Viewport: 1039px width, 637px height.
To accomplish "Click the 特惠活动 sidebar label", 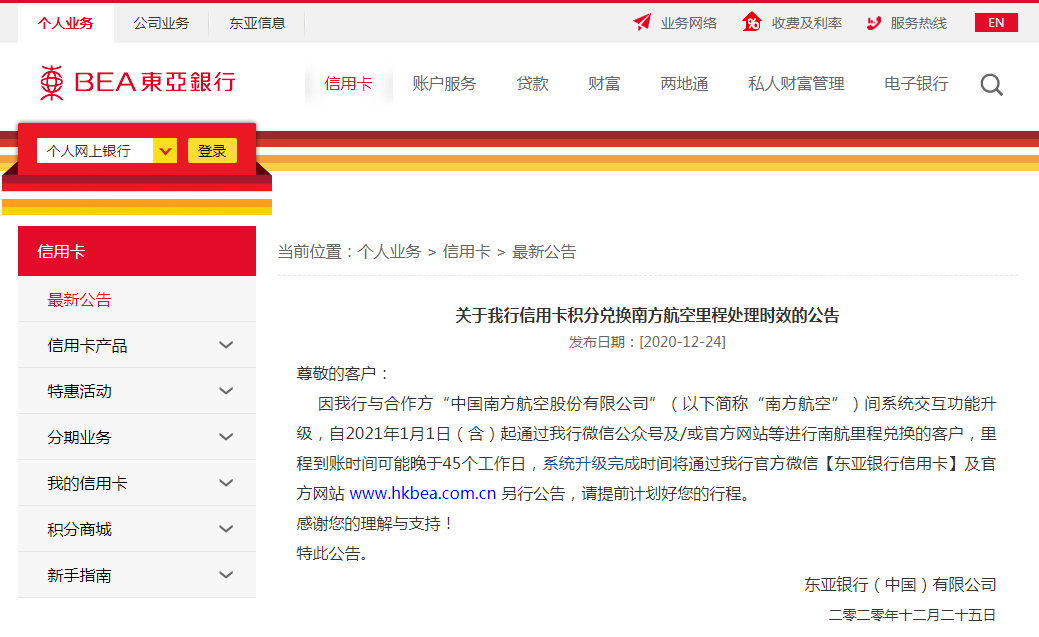I will [80, 391].
